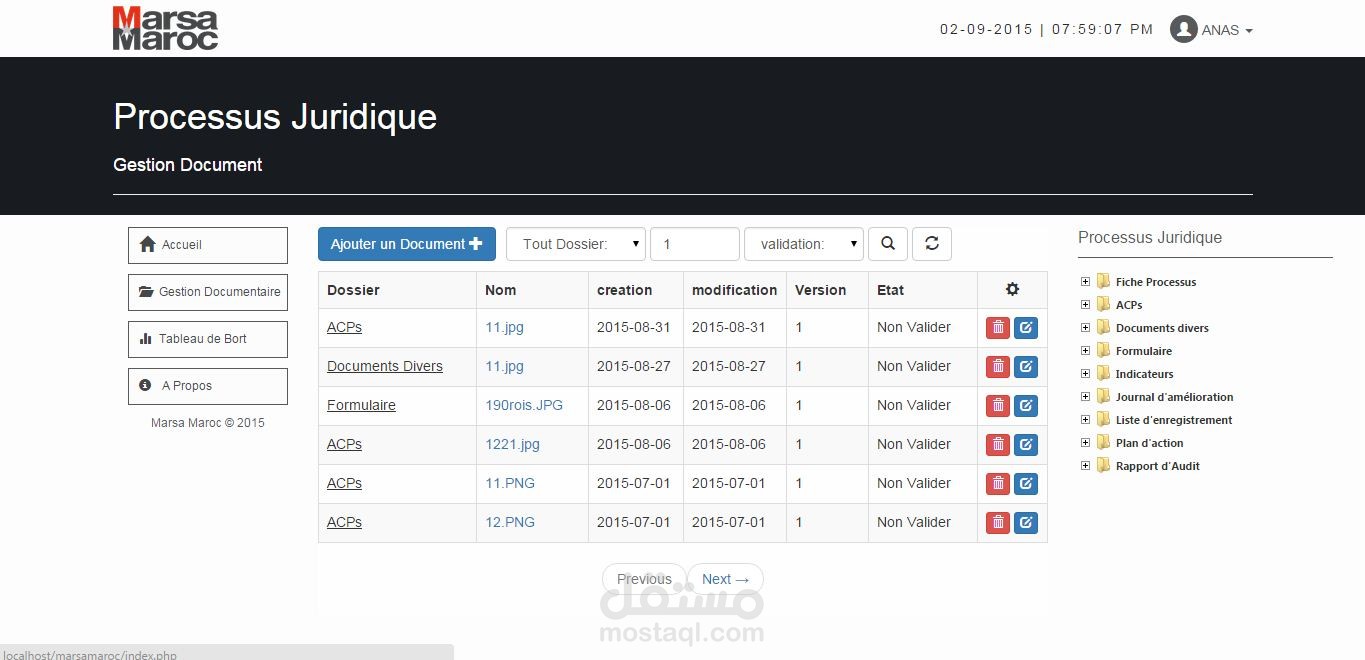This screenshot has width=1365, height=660.
Task: Delete the 1221.jpg document
Action: (998, 445)
